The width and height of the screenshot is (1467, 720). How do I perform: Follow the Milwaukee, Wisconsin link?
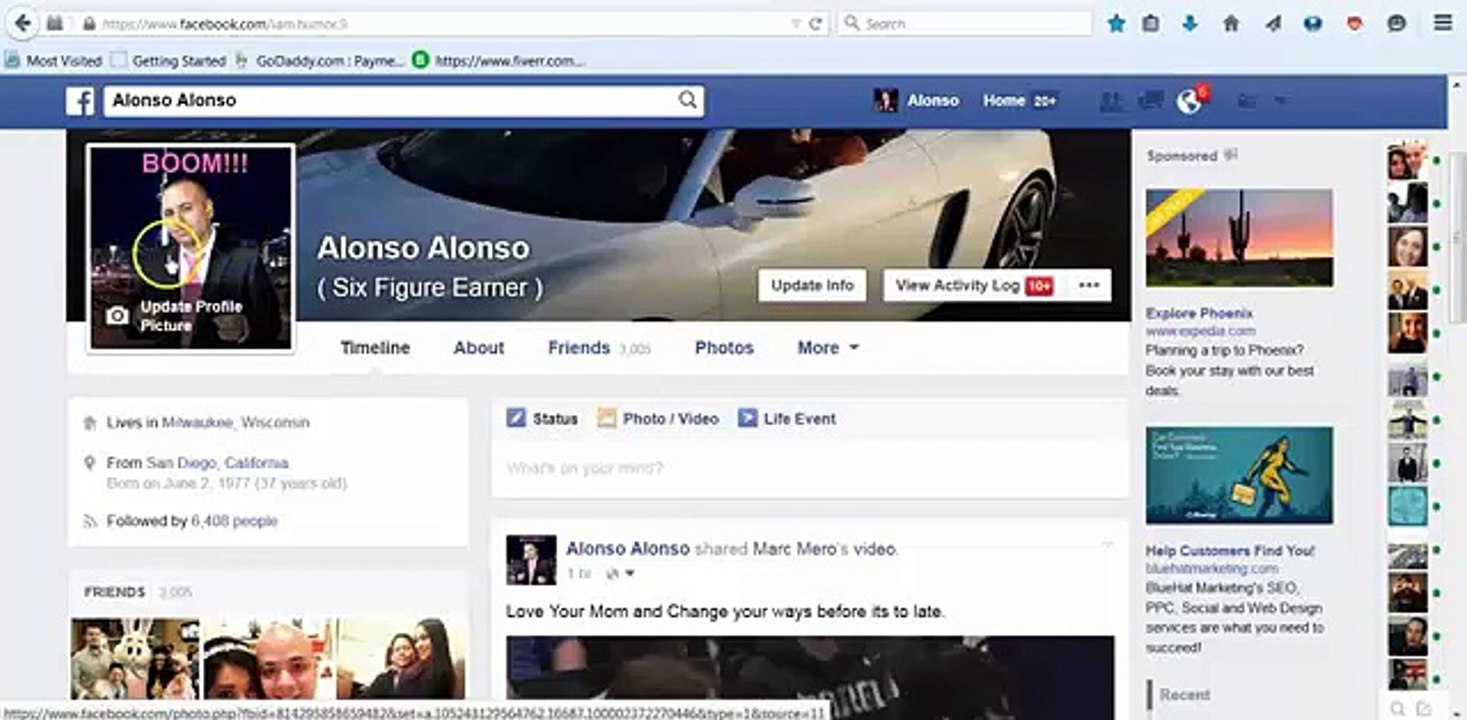point(236,423)
